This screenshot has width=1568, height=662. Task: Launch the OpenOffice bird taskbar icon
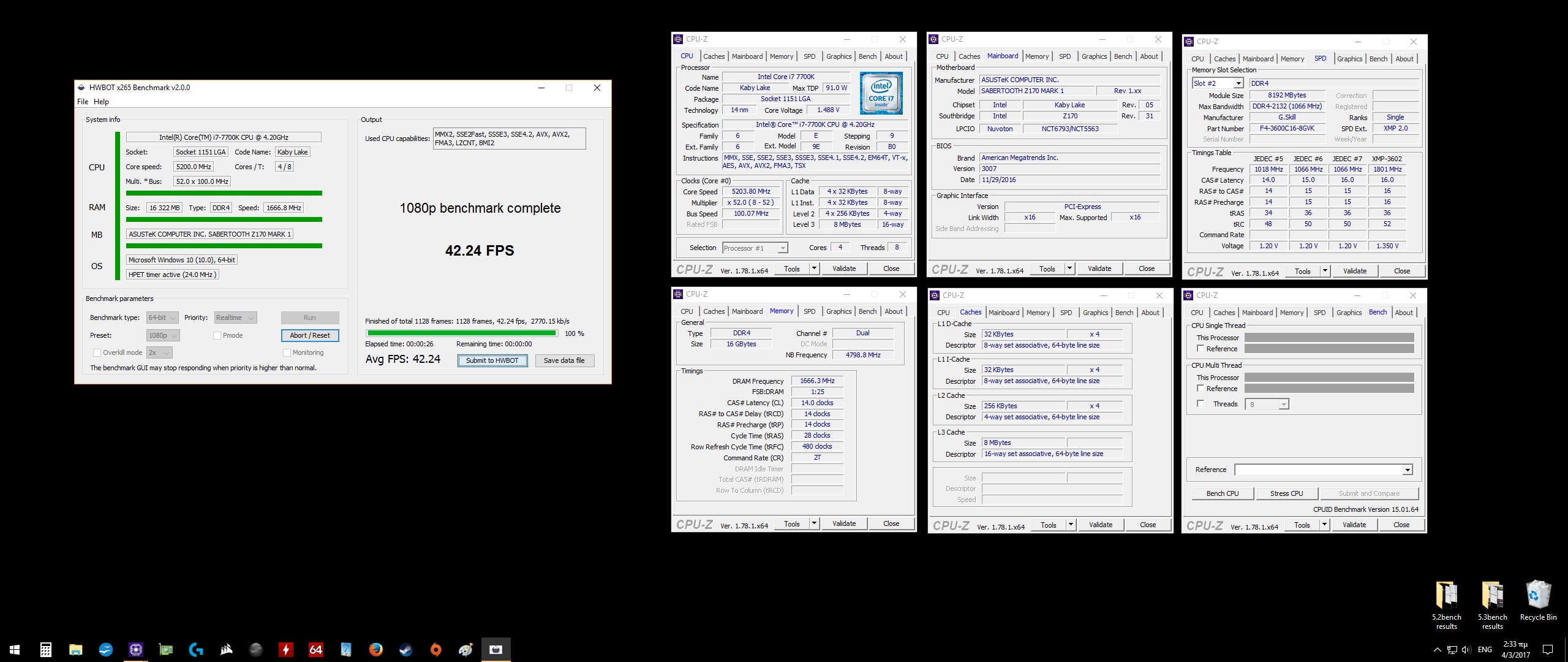click(105, 650)
